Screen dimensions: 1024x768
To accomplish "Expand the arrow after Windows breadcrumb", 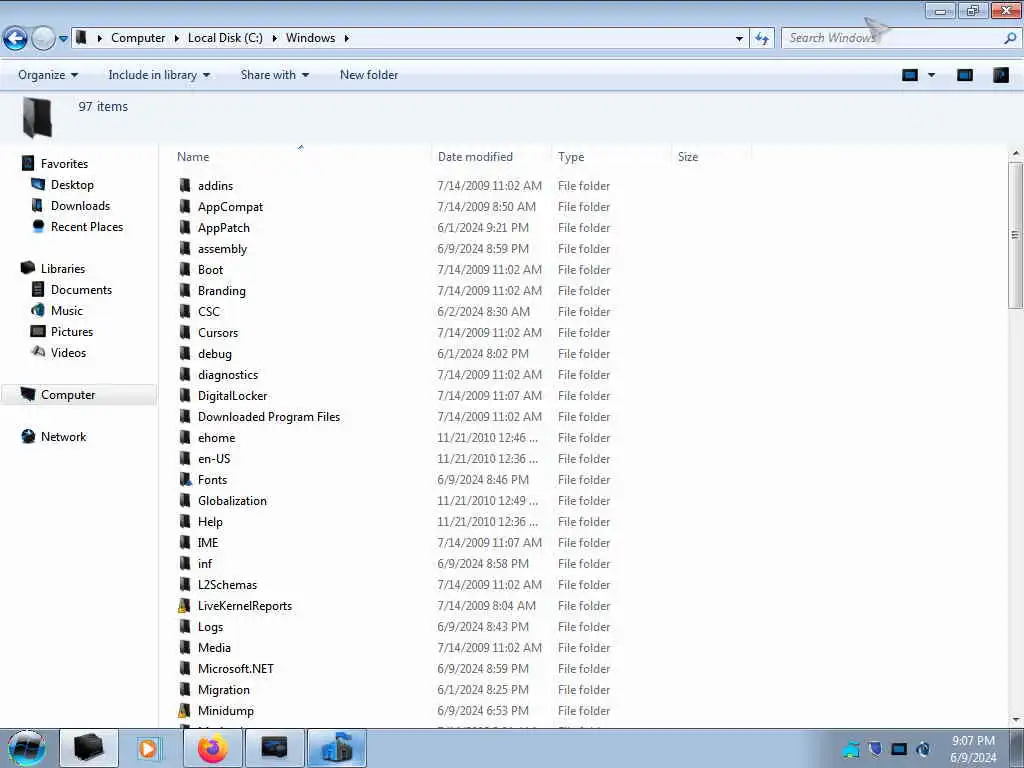I will tap(347, 39).
